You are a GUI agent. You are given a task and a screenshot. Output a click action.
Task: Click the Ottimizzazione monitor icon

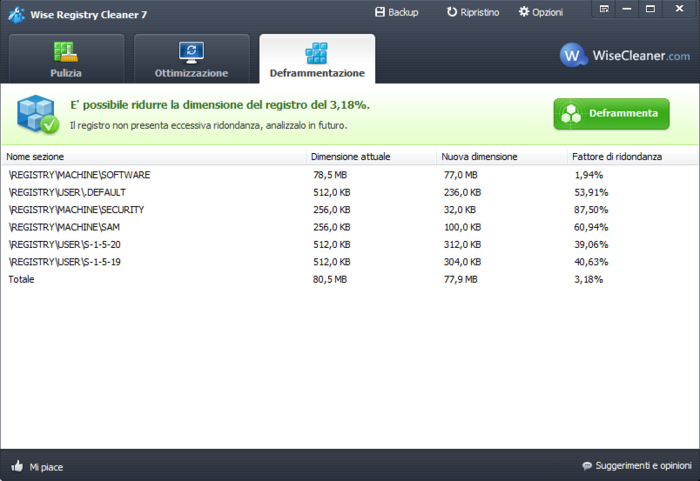[191, 51]
